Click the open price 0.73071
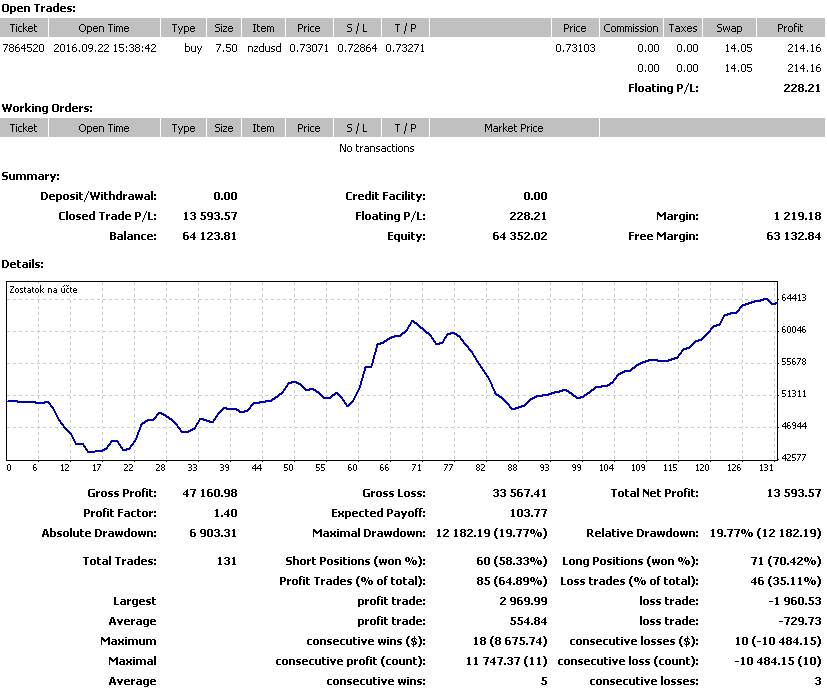This screenshot has height=690, width=827. (x=309, y=48)
